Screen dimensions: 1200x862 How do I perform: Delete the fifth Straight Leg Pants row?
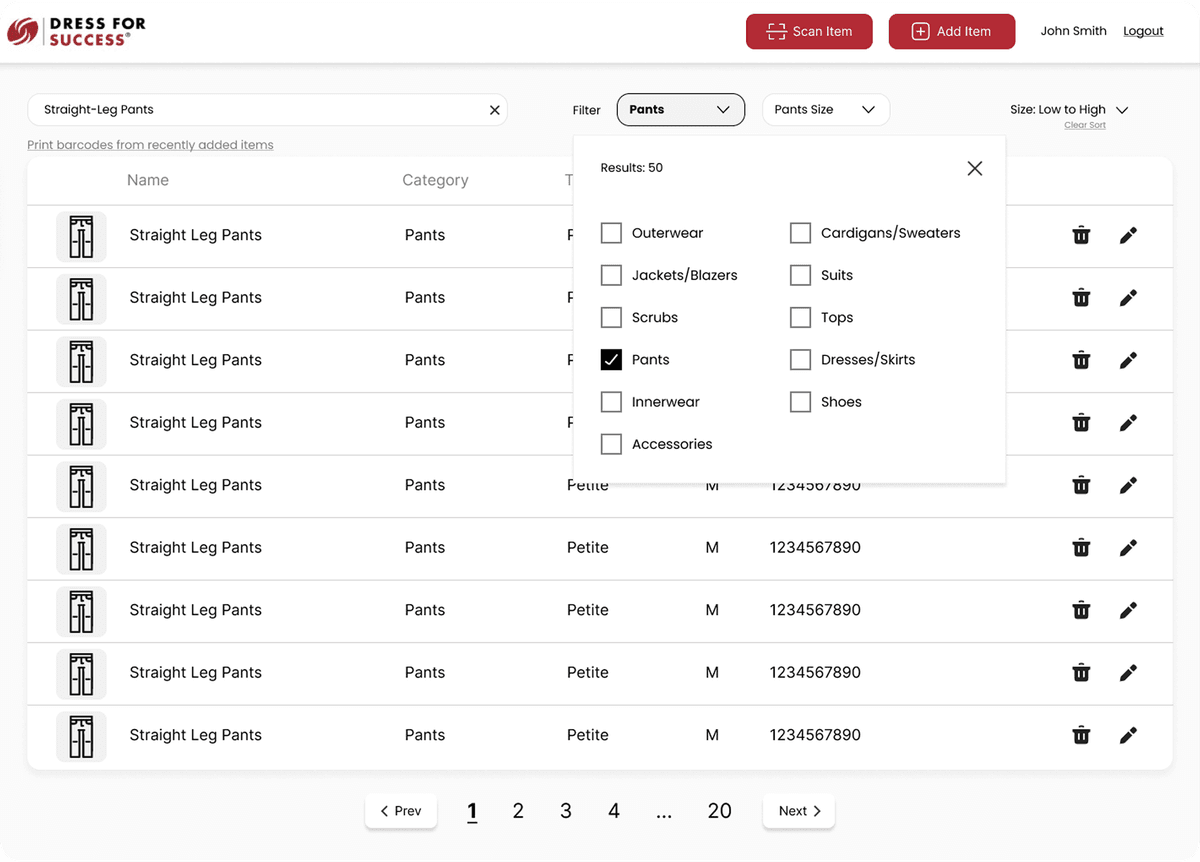(1081, 486)
